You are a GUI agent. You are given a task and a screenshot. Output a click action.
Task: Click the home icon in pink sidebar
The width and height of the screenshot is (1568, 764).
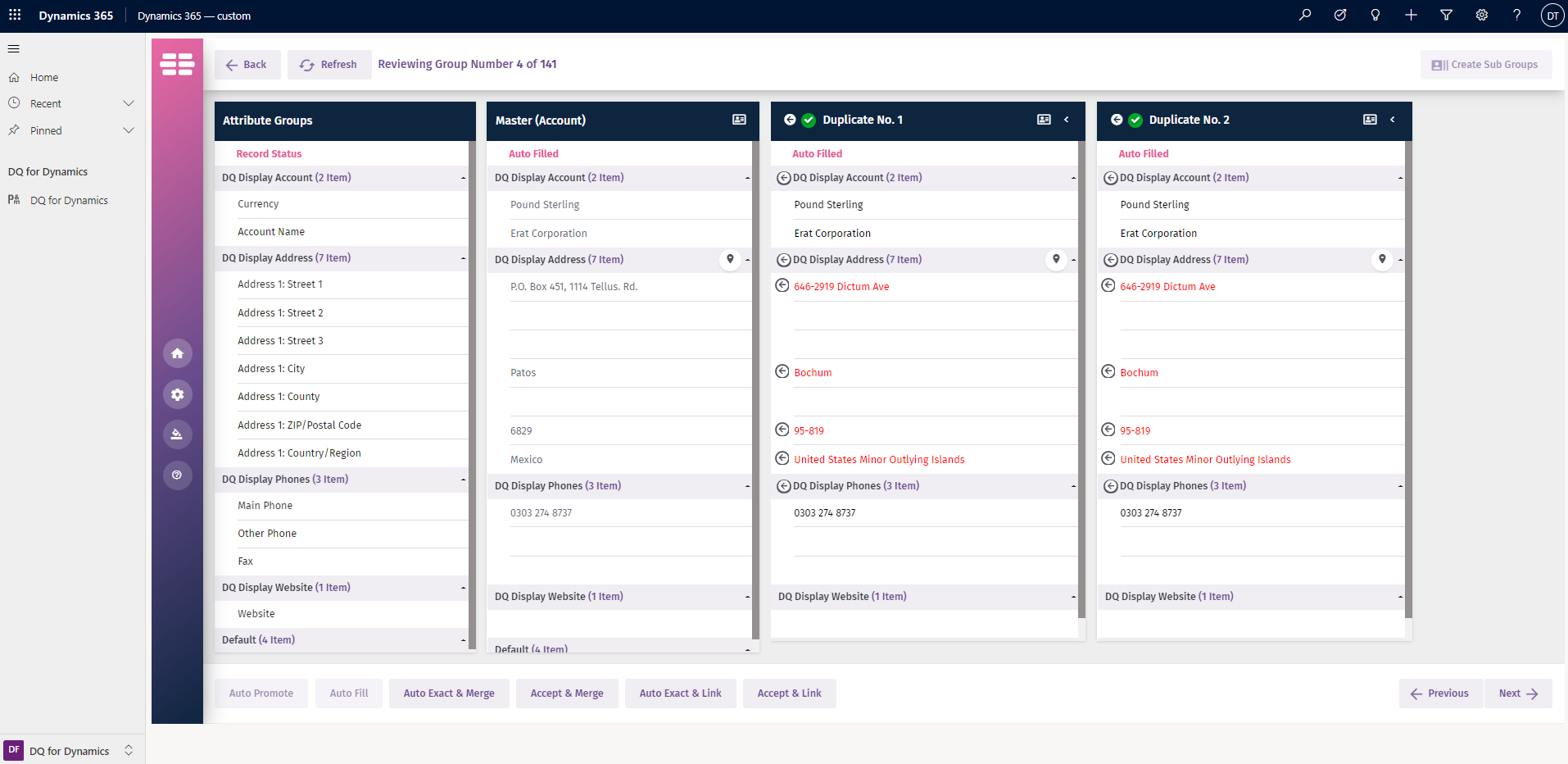click(x=177, y=353)
